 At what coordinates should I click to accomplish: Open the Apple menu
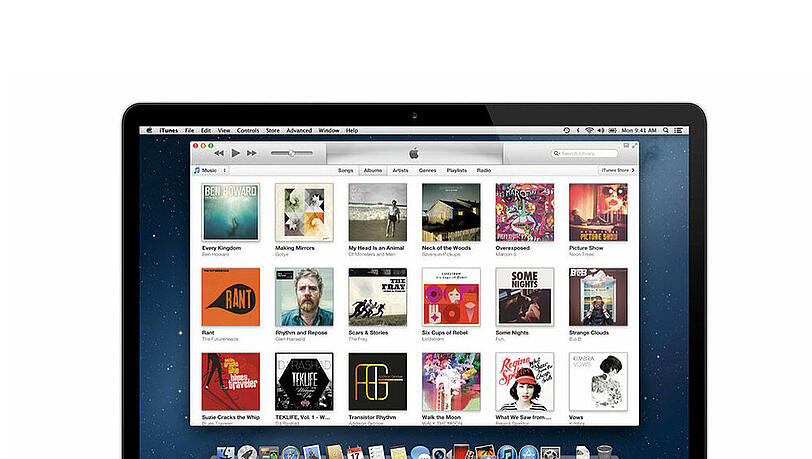149,131
